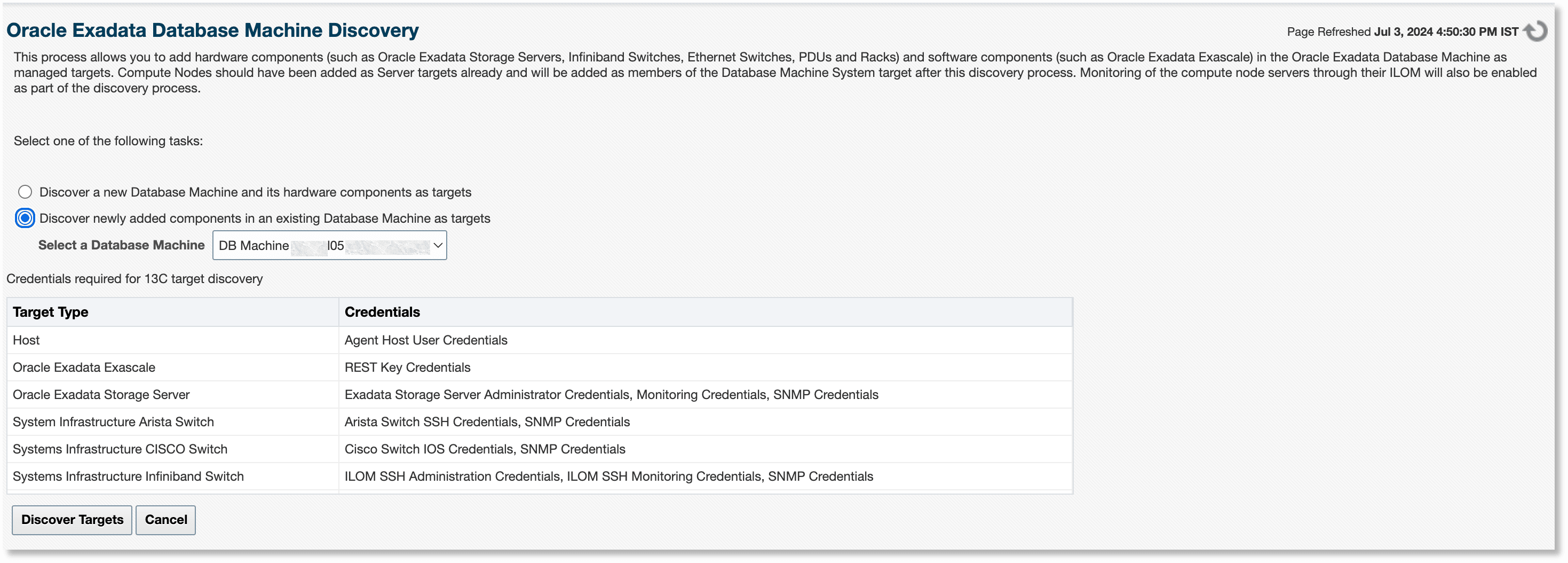Select the Systems Infrastructure Infiniband Switch row
The width and height of the screenshot is (1568, 563).
(x=128, y=476)
